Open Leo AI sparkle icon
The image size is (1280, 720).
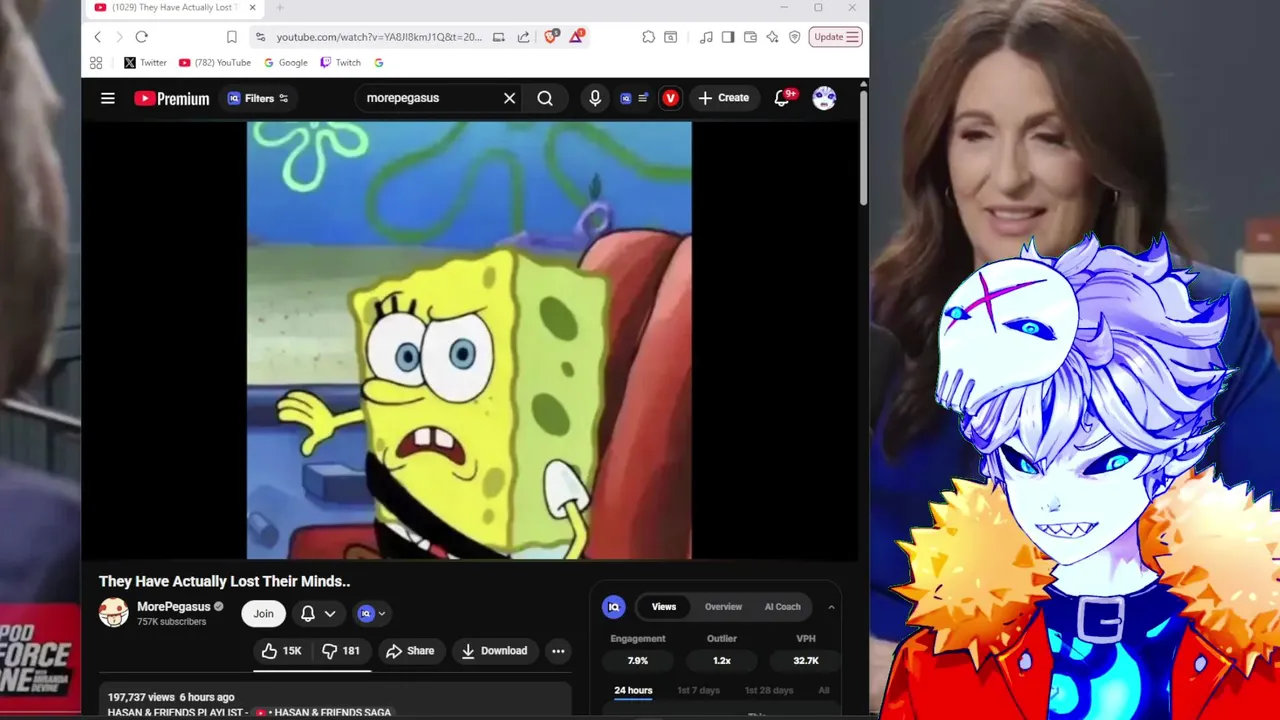pos(772,37)
